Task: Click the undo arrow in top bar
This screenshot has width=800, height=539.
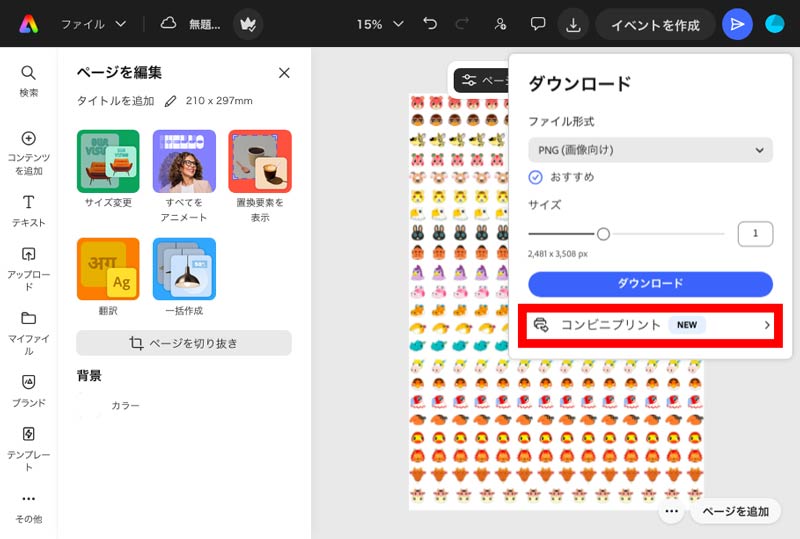Action: click(x=430, y=23)
